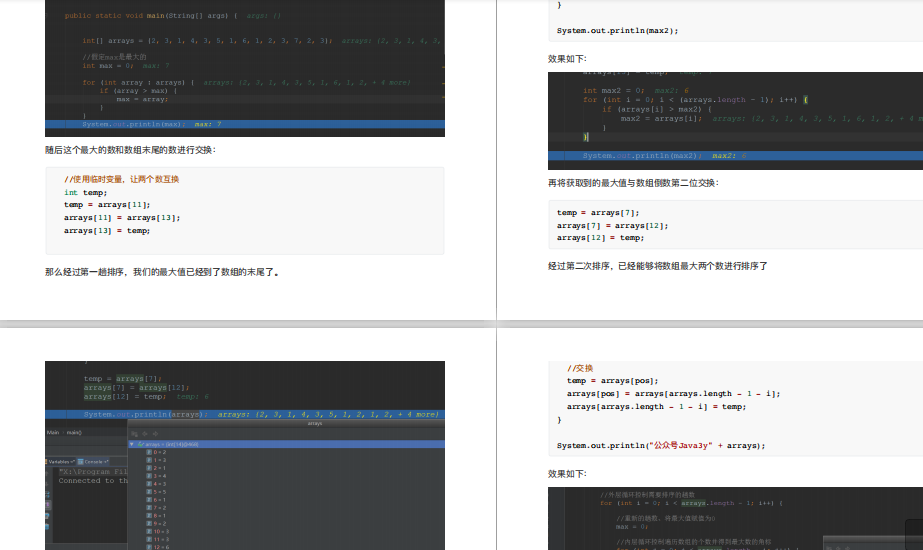Click the orange comment '//使用临时变量,让两个数互换'
This screenshot has width=923, height=550.
tap(121, 179)
